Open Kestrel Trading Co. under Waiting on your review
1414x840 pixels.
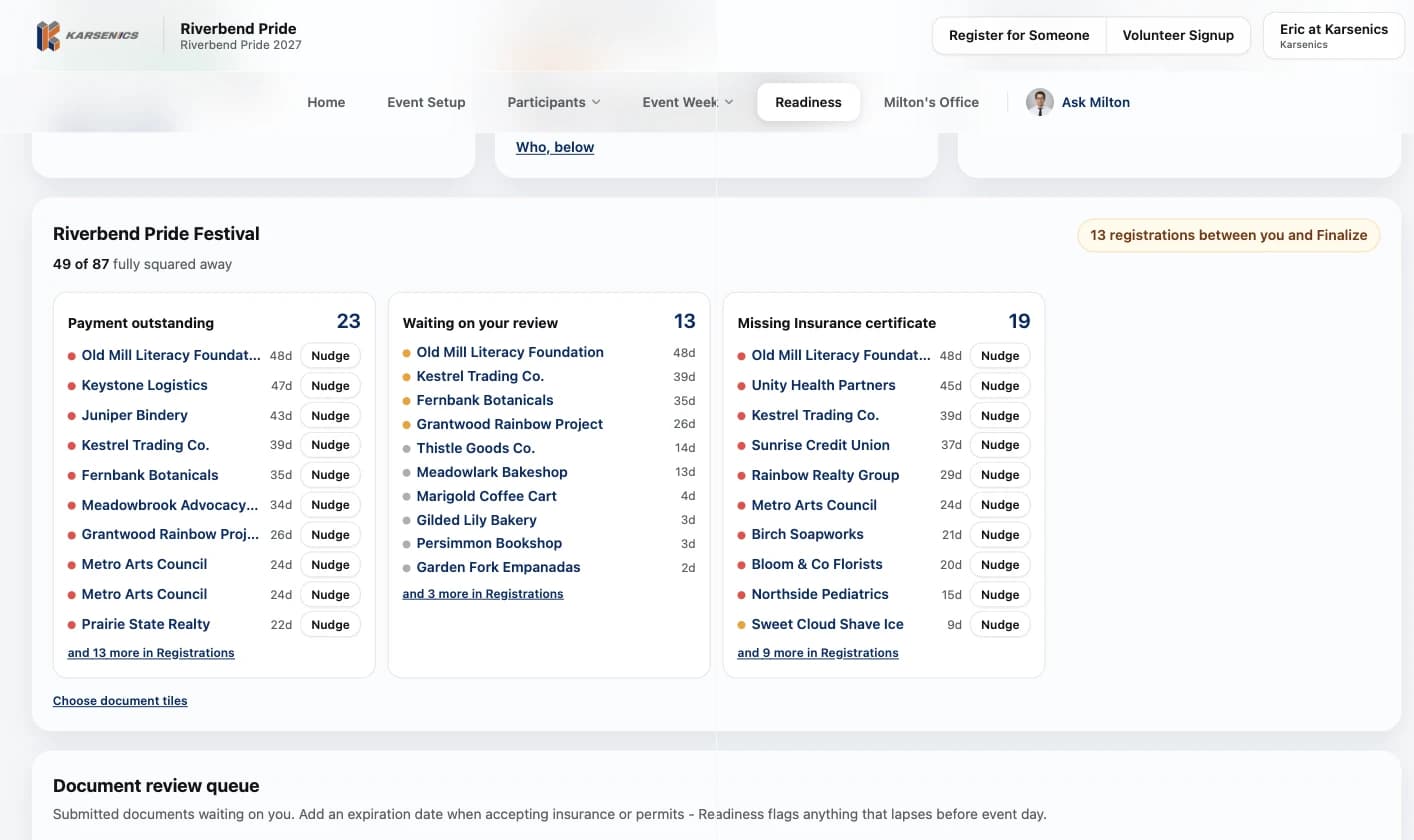tap(480, 376)
